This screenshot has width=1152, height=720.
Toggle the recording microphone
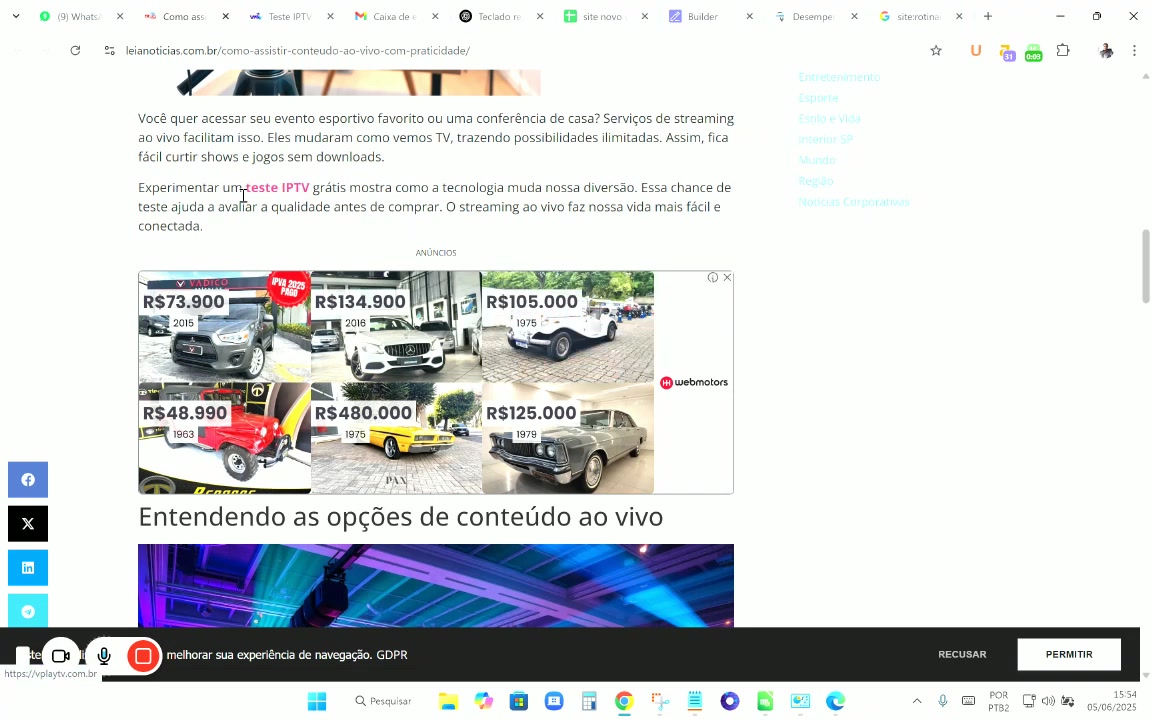click(x=103, y=656)
